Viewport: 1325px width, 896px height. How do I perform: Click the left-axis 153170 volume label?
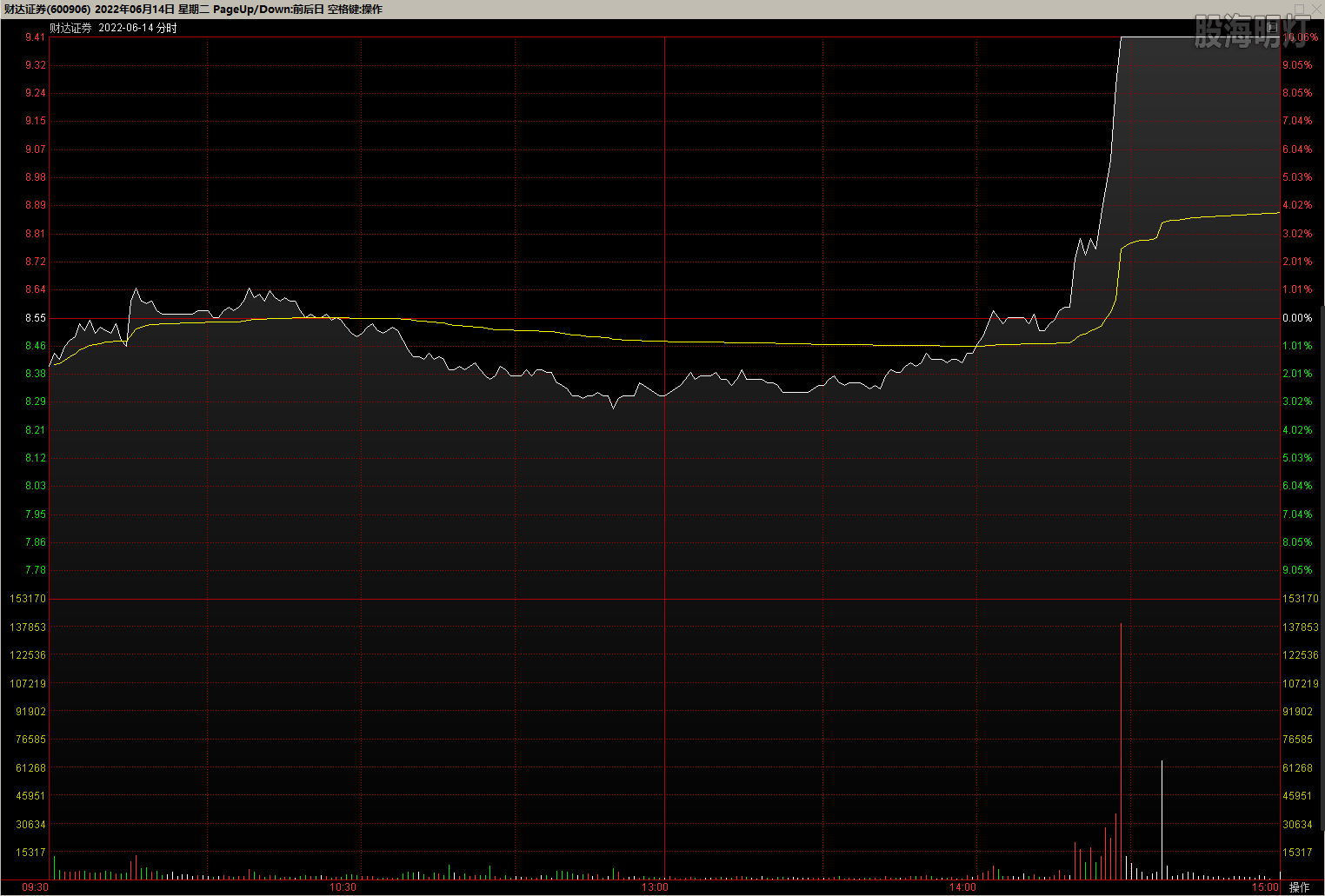click(28, 599)
